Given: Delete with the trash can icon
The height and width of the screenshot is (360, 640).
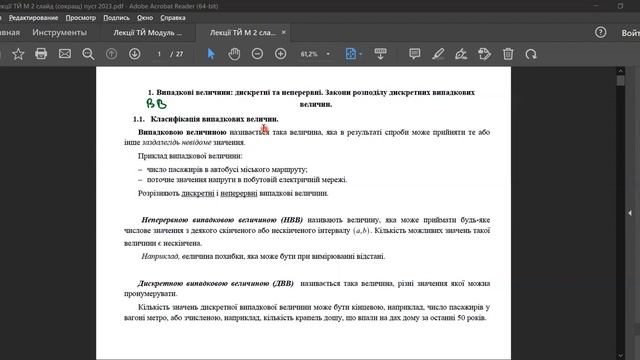Looking at the screenshot, I should 508,54.
